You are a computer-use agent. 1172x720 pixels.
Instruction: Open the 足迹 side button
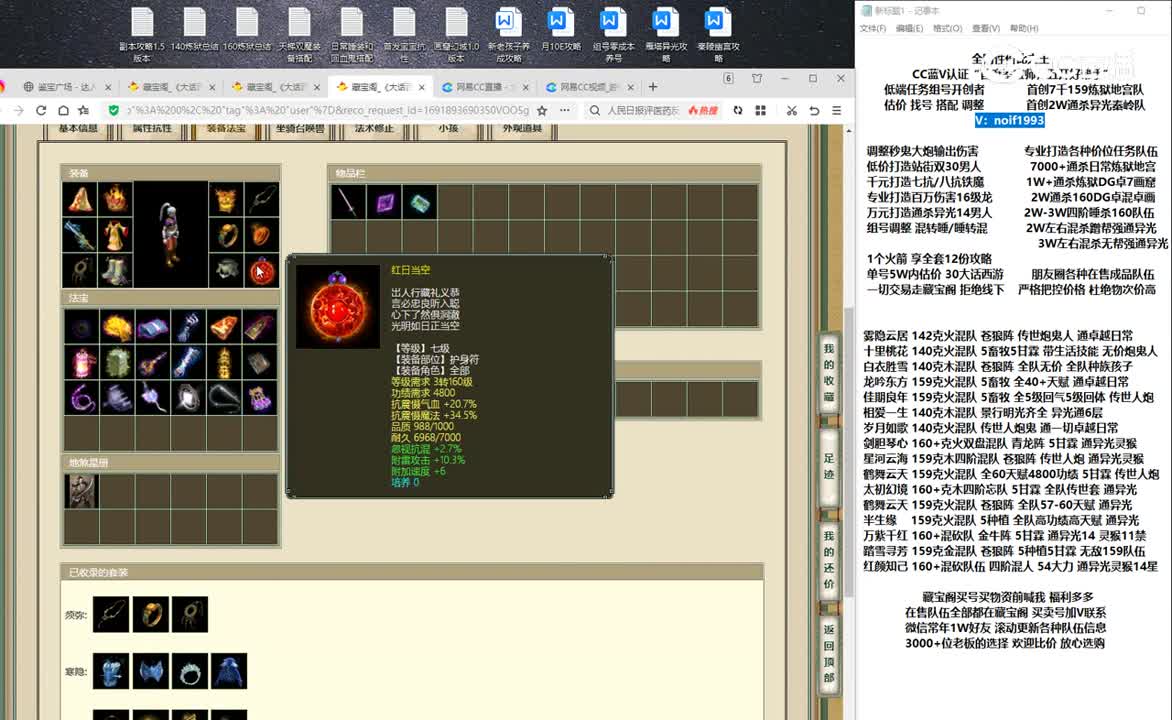829,466
